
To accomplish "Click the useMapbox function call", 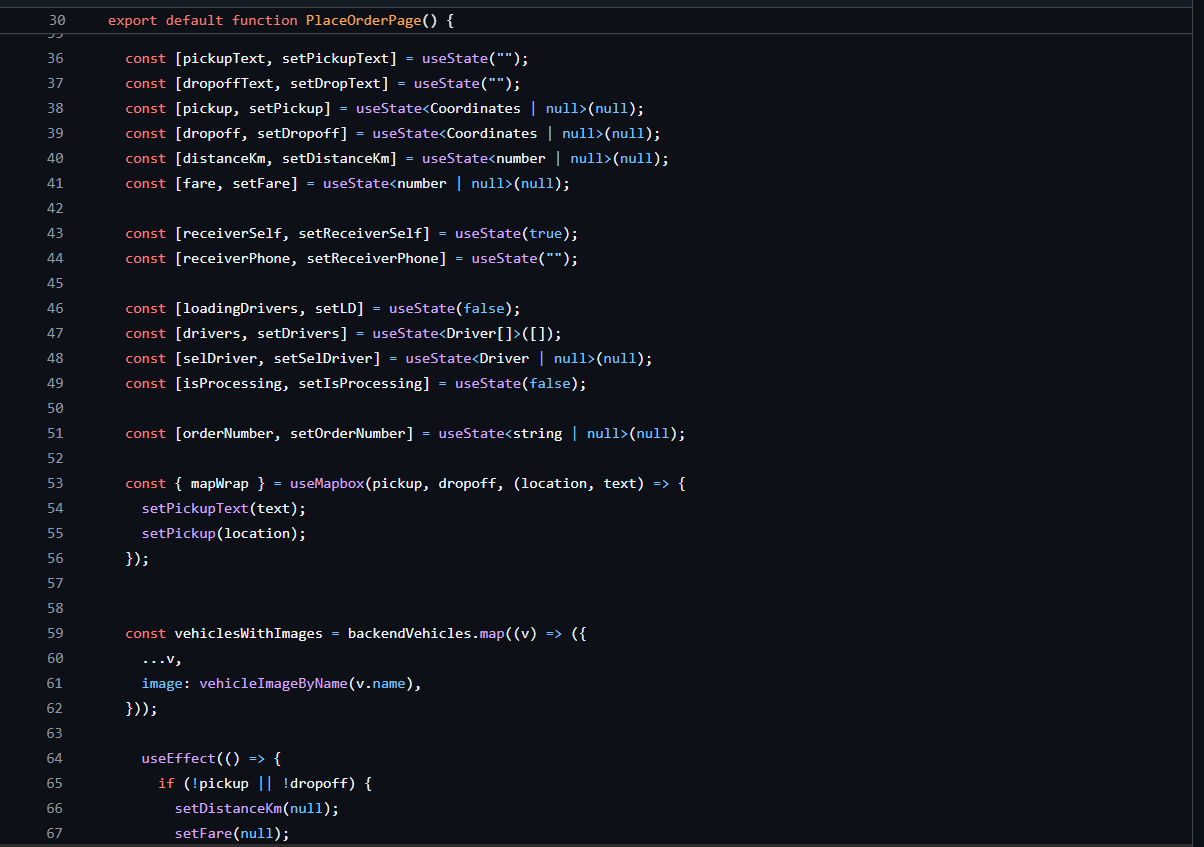I will pos(326,483).
